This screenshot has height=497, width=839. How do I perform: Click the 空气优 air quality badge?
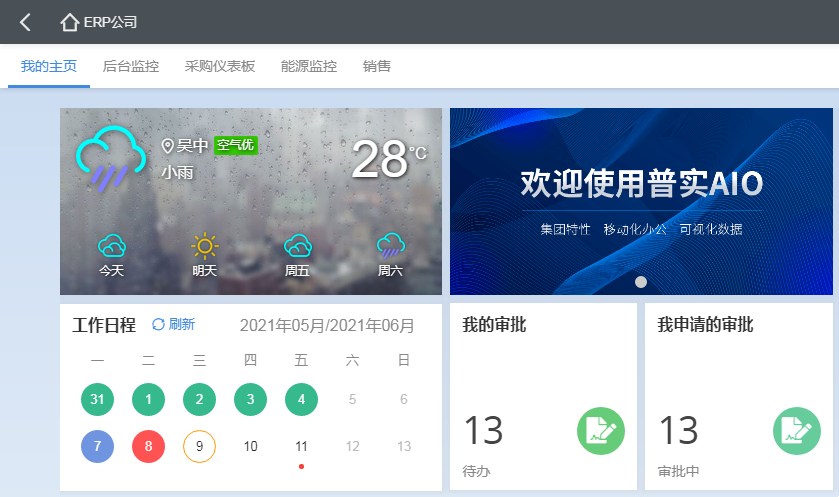pyautogui.click(x=236, y=145)
